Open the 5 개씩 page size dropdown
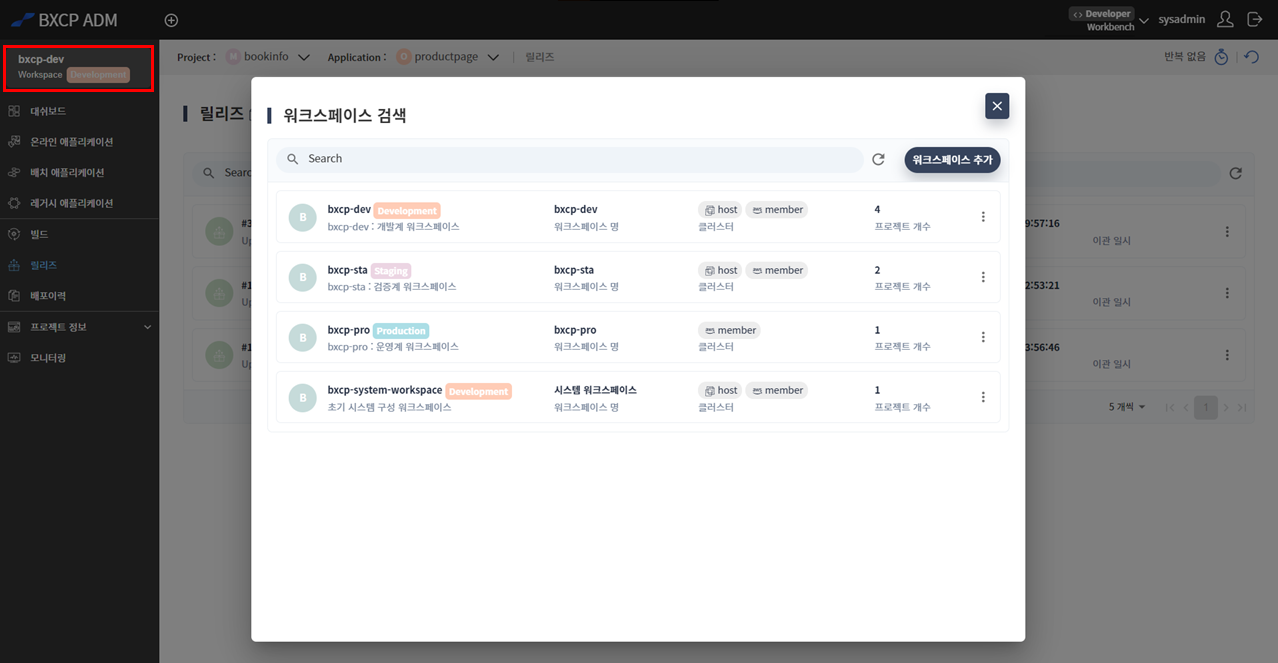Image resolution: width=1278 pixels, height=663 pixels. point(1128,407)
